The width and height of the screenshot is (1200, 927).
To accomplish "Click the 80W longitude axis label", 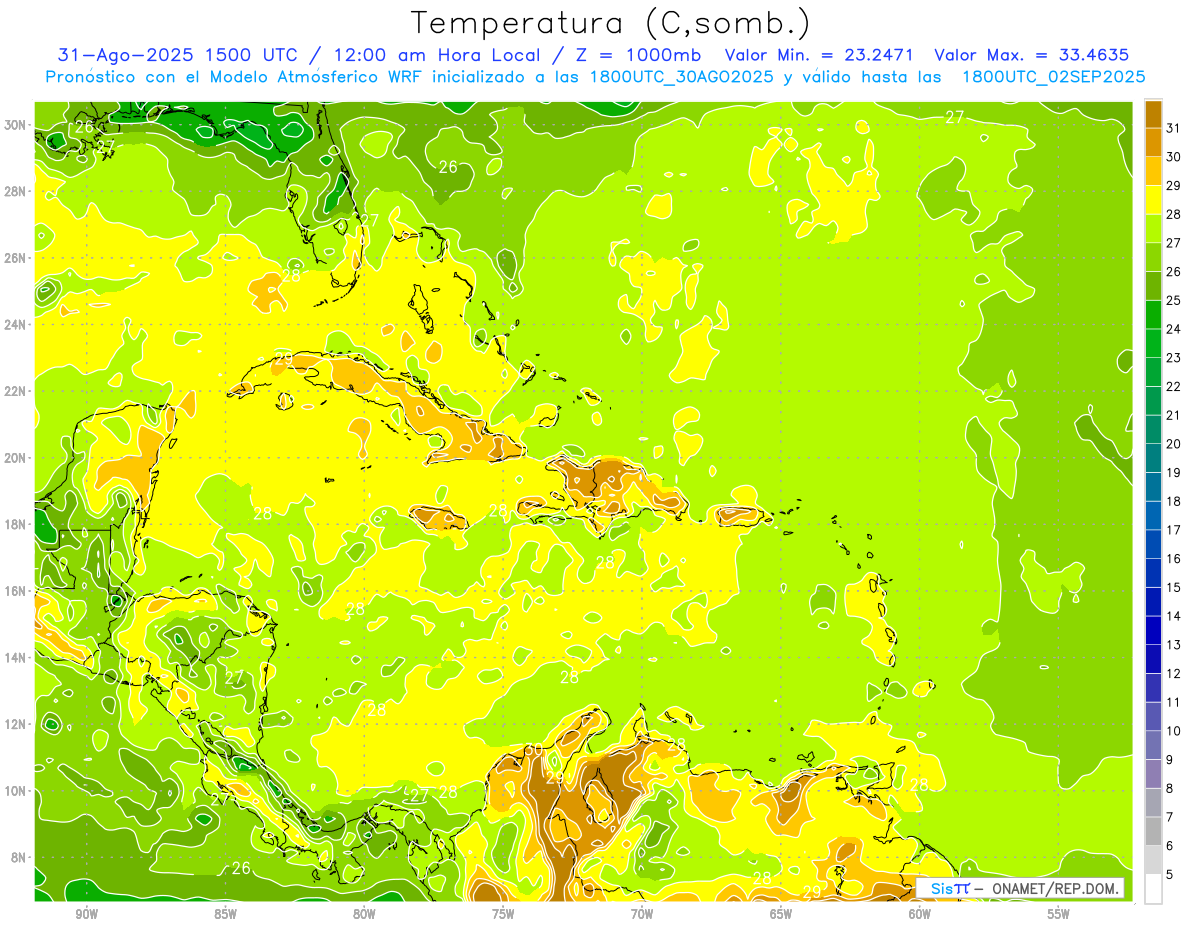I will [x=364, y=914].
